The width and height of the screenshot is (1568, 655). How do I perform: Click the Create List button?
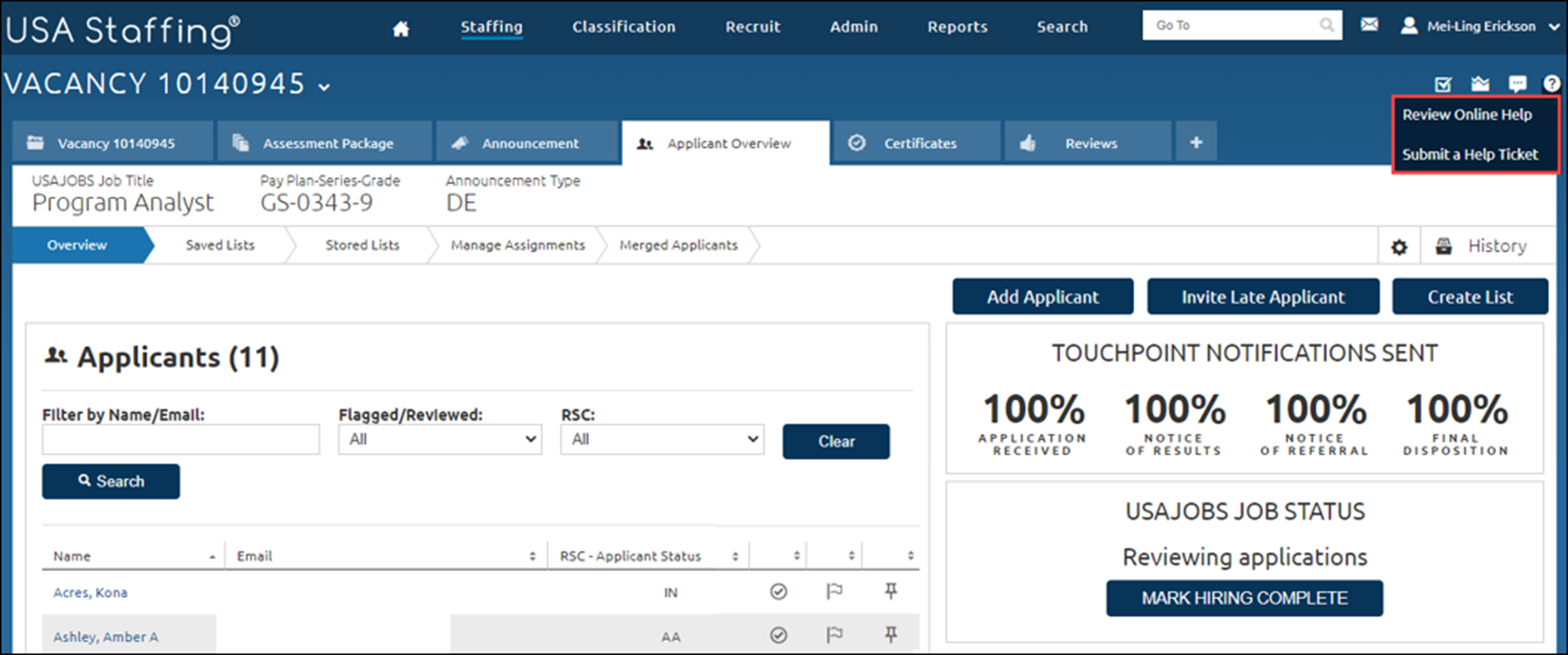[x=1470, y=296]
